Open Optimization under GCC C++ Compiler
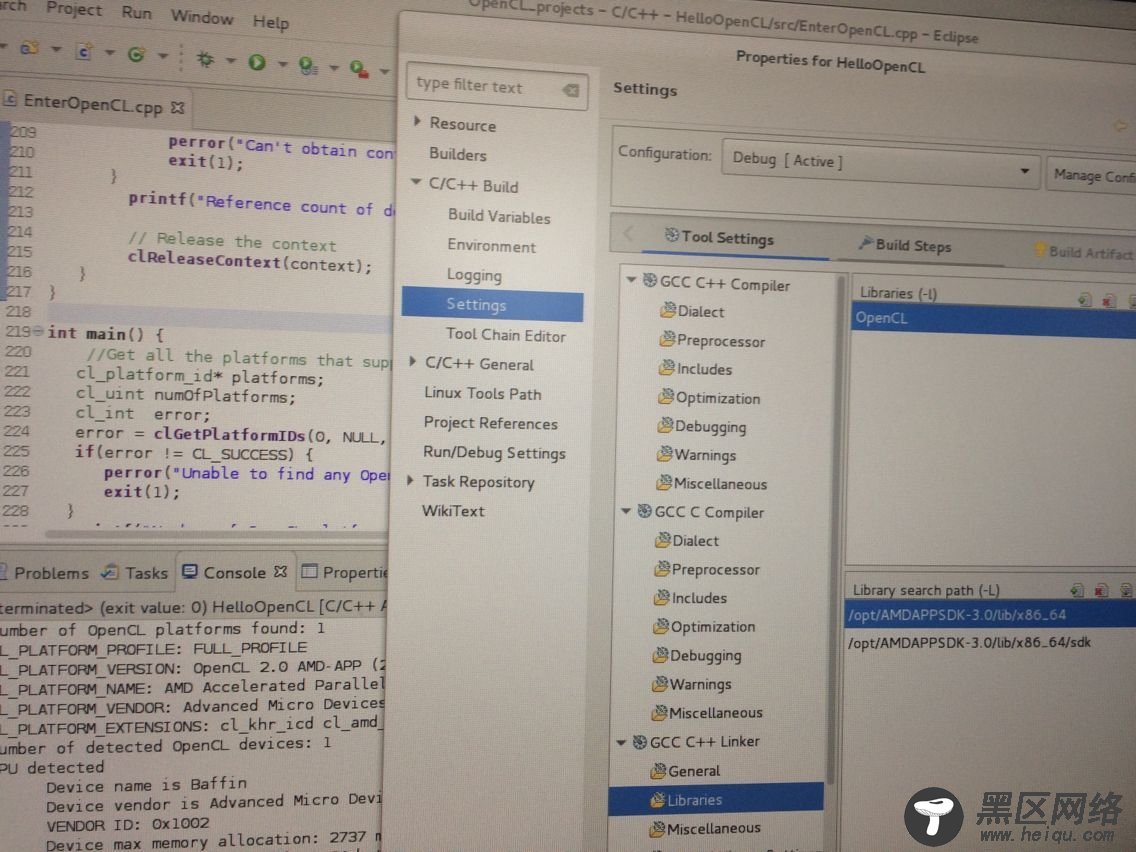 pos(709,398)
